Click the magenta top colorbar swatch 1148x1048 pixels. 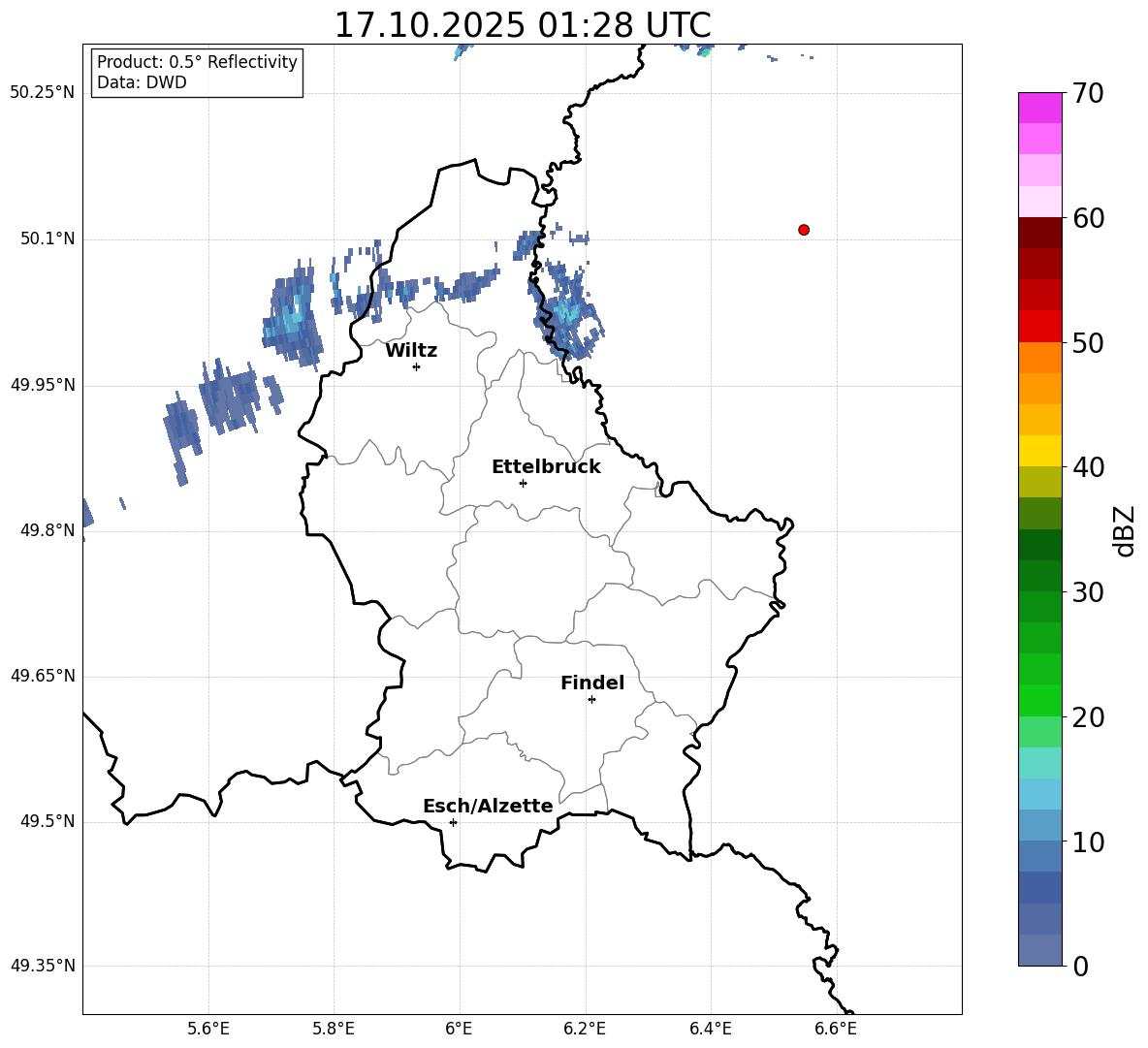[x=1039, y=109]
